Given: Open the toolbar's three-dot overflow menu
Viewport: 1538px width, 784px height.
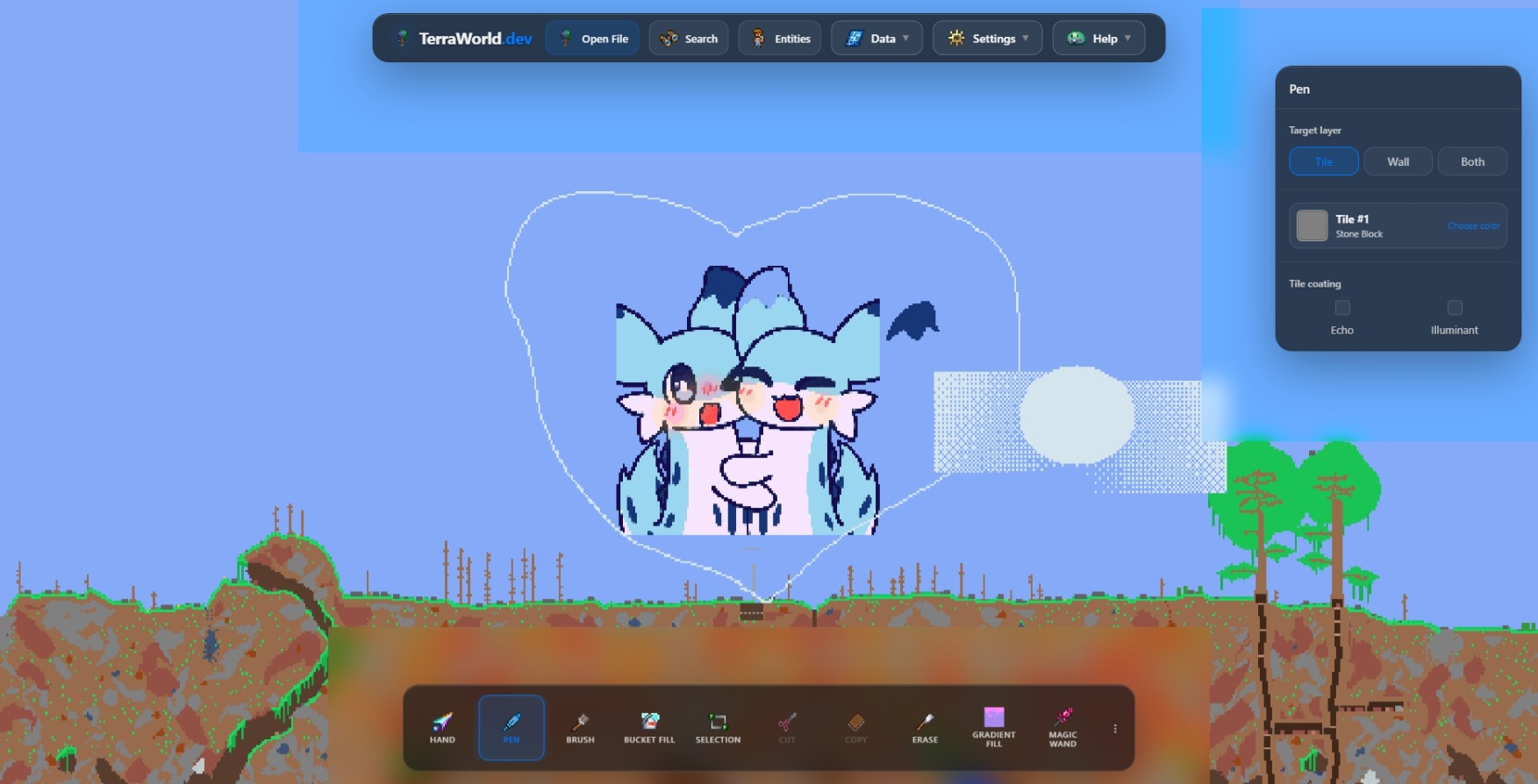Looking at the screenshot, I should pyautogui.click(x=1115, y=729).
